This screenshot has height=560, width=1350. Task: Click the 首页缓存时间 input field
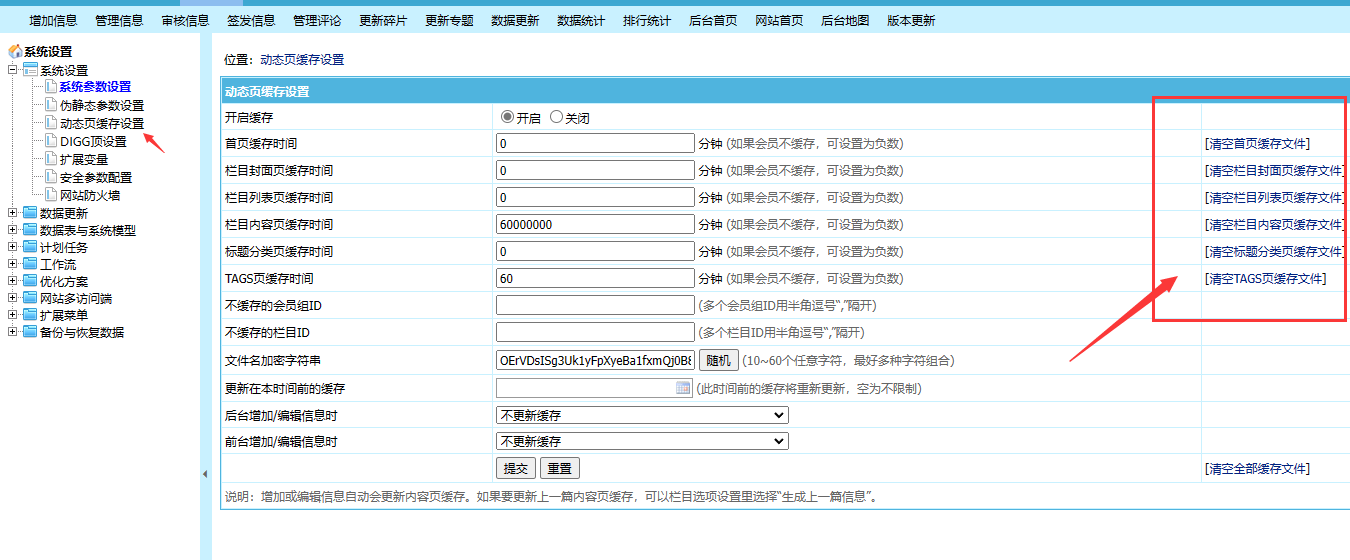(595, 144)
